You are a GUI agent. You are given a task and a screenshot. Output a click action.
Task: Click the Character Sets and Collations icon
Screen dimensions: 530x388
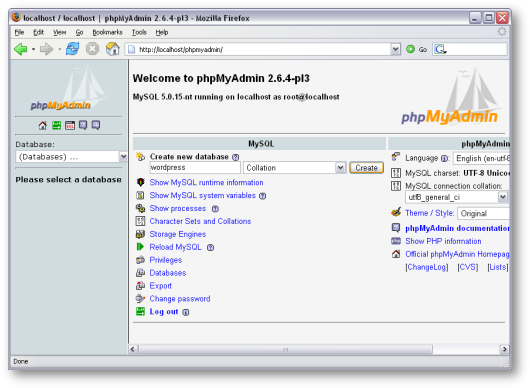(140, 221)
